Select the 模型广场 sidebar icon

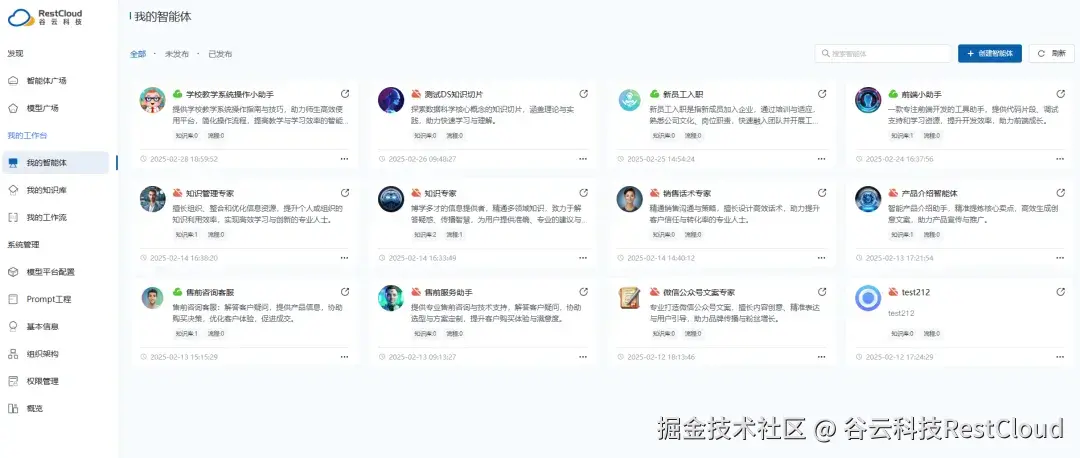tap(12, 108)
